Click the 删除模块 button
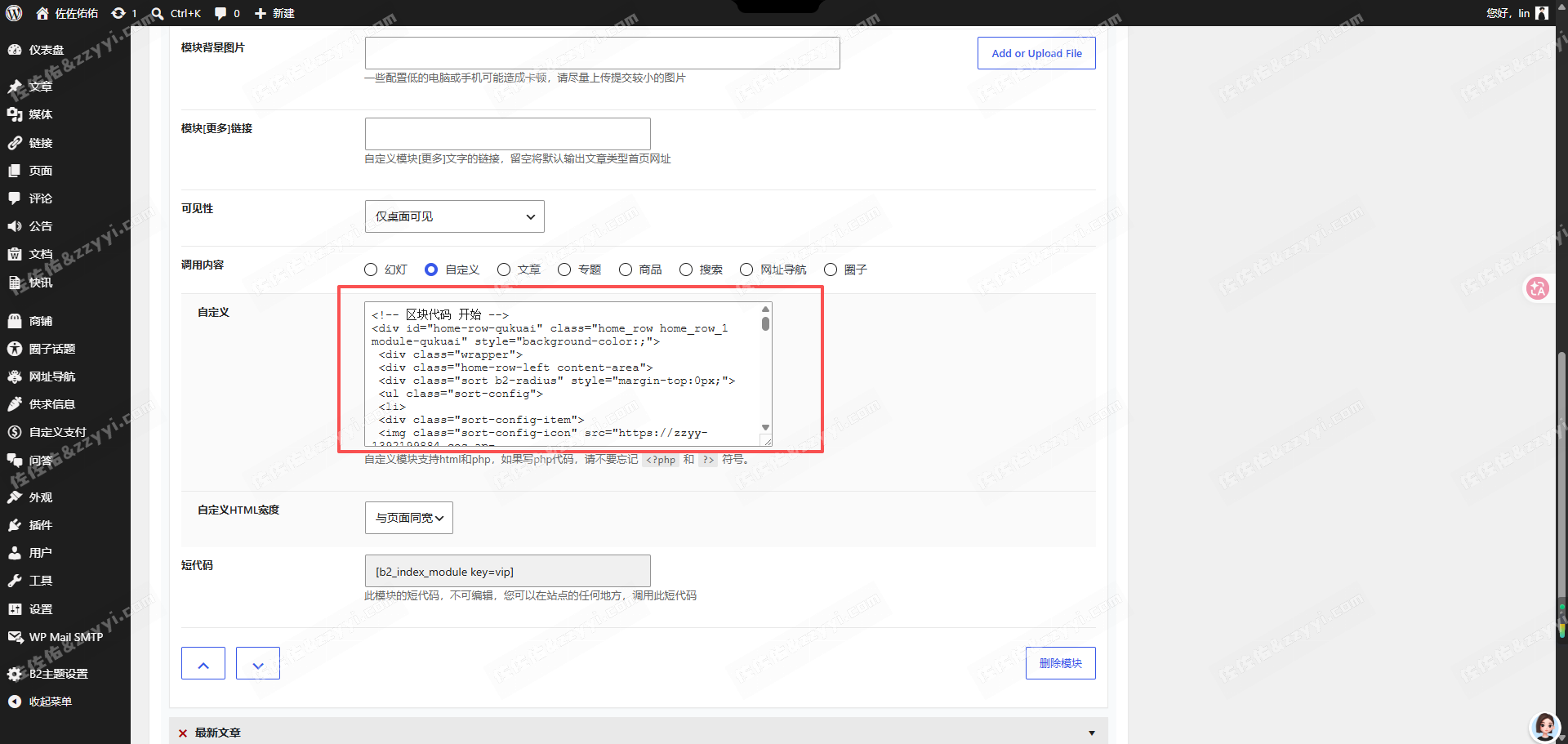The width and height of the screenshot is (1568, 744). point(1061,663)
